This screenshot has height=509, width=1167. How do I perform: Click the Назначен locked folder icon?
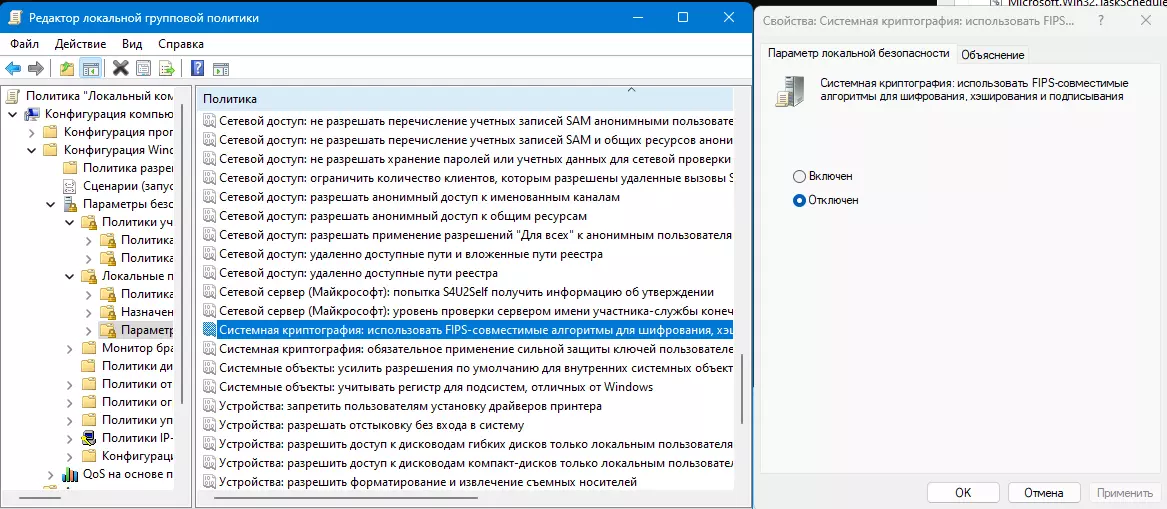108,312
